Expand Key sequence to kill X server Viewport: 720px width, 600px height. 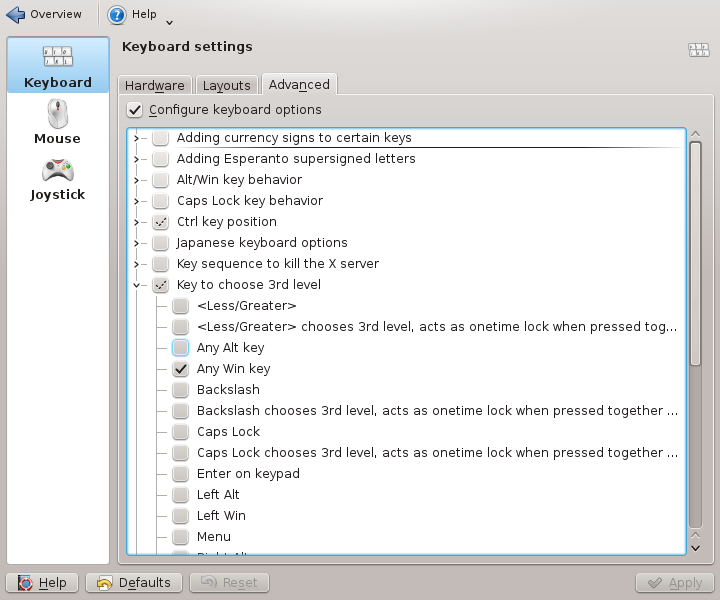[136, 264]
